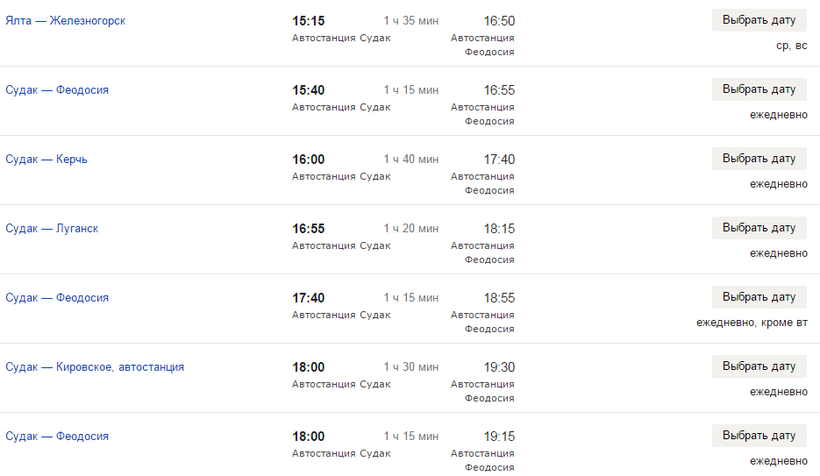Choose a date for Судак — Керчь

click(x=759, y=159)
